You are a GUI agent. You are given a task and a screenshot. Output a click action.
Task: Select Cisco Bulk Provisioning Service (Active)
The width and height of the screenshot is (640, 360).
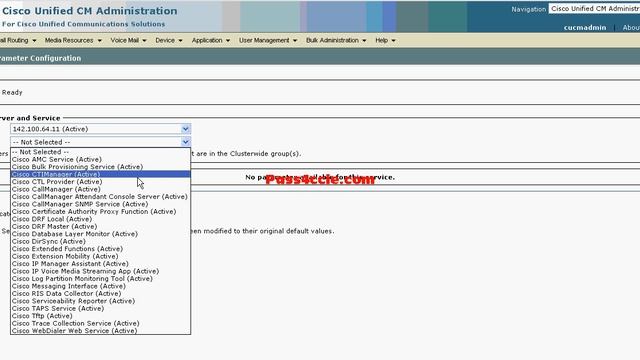tap(100, 167)
